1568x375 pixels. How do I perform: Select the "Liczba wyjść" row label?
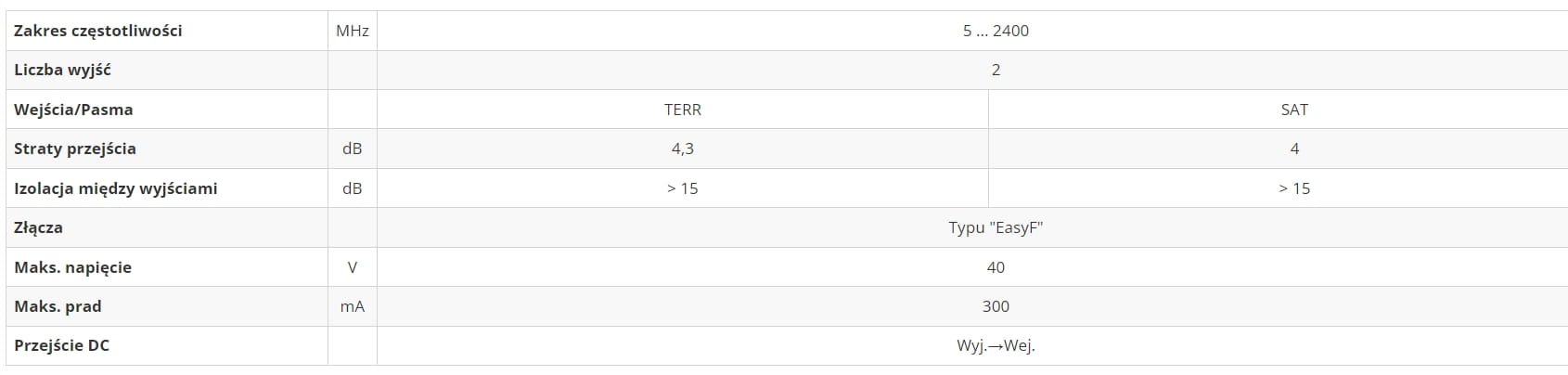62,70
